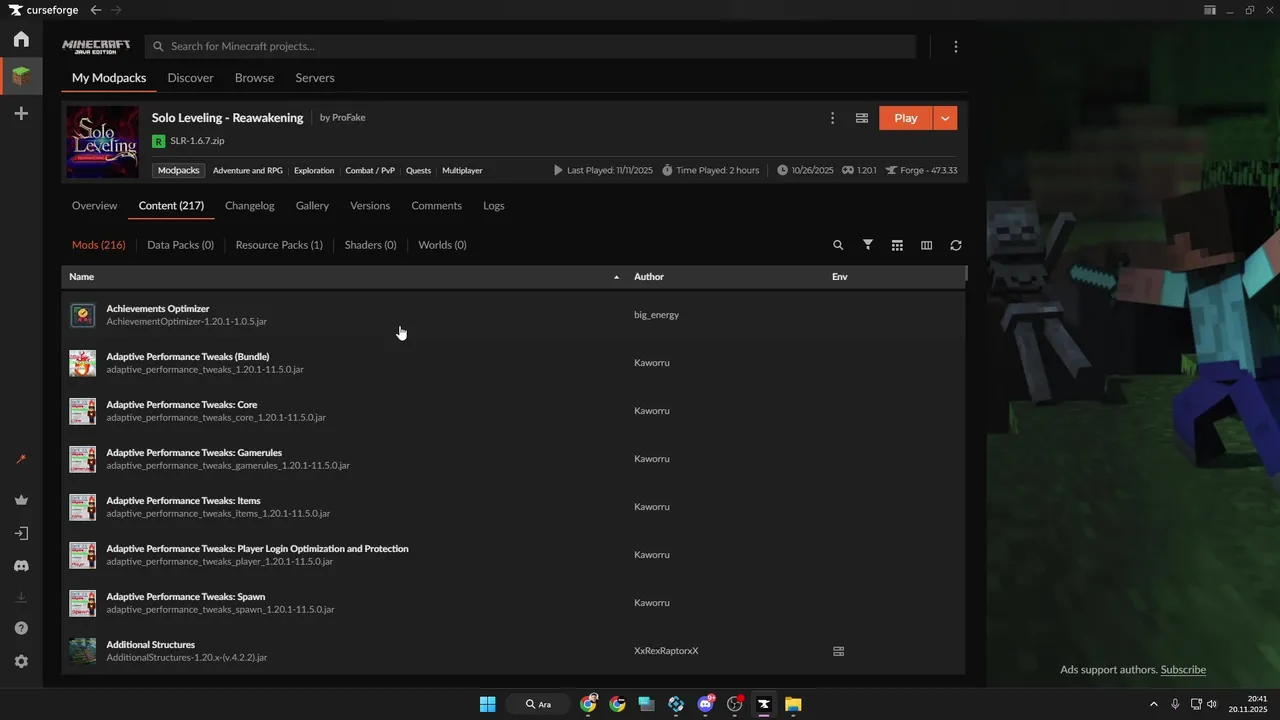
Task: Select the Data Packs (0) filter
Action: pyautogui.click(x=180, y=245)
